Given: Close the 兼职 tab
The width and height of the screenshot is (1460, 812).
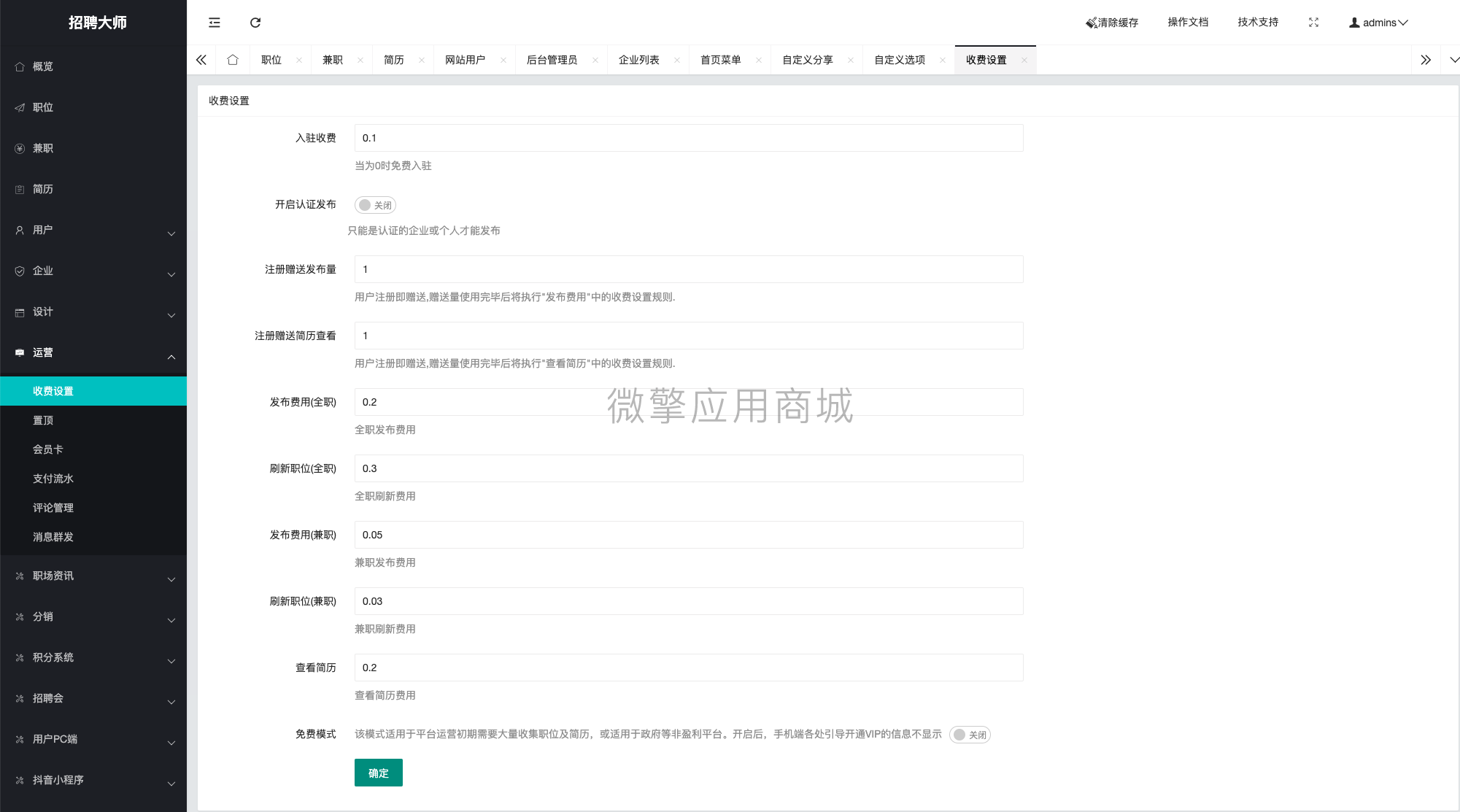Looking at the screenshot, I should coord(360,60).
